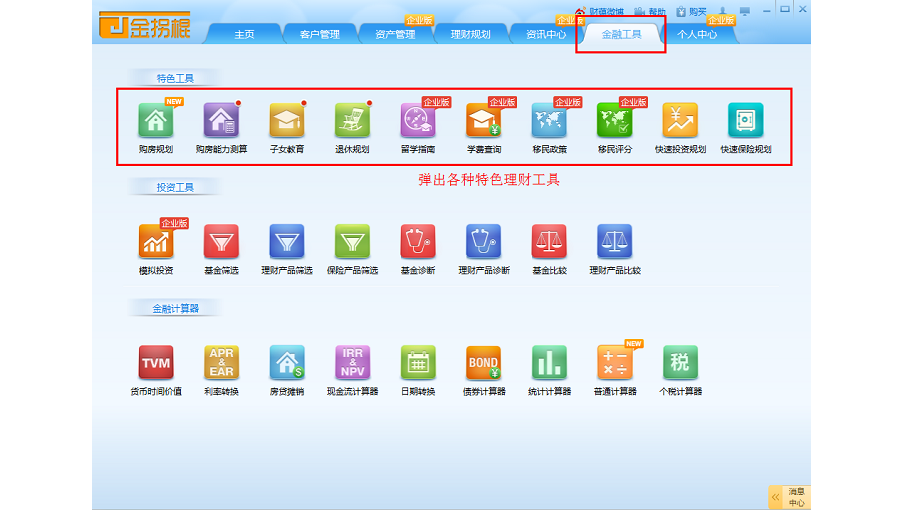
Task: Select the 理财产品比较 balance scale icon
Action: click(x=614, y=242)
